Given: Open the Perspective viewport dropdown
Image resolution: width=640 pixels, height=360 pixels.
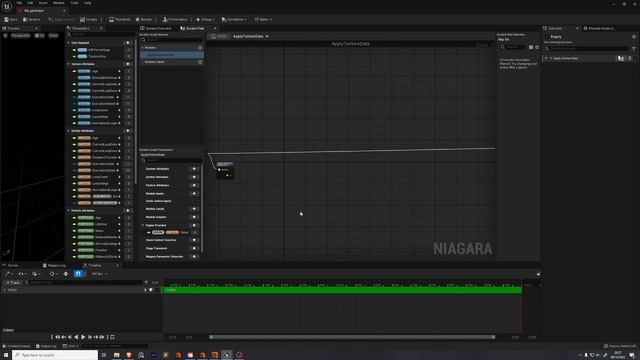Looking at the screenshot, I should (20, 36).
